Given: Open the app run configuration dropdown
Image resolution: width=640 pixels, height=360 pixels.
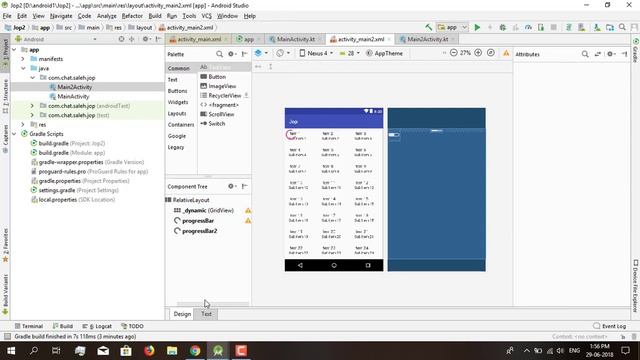Looking at the screenshot, I should pyautogui.click(x=452, y=27).
